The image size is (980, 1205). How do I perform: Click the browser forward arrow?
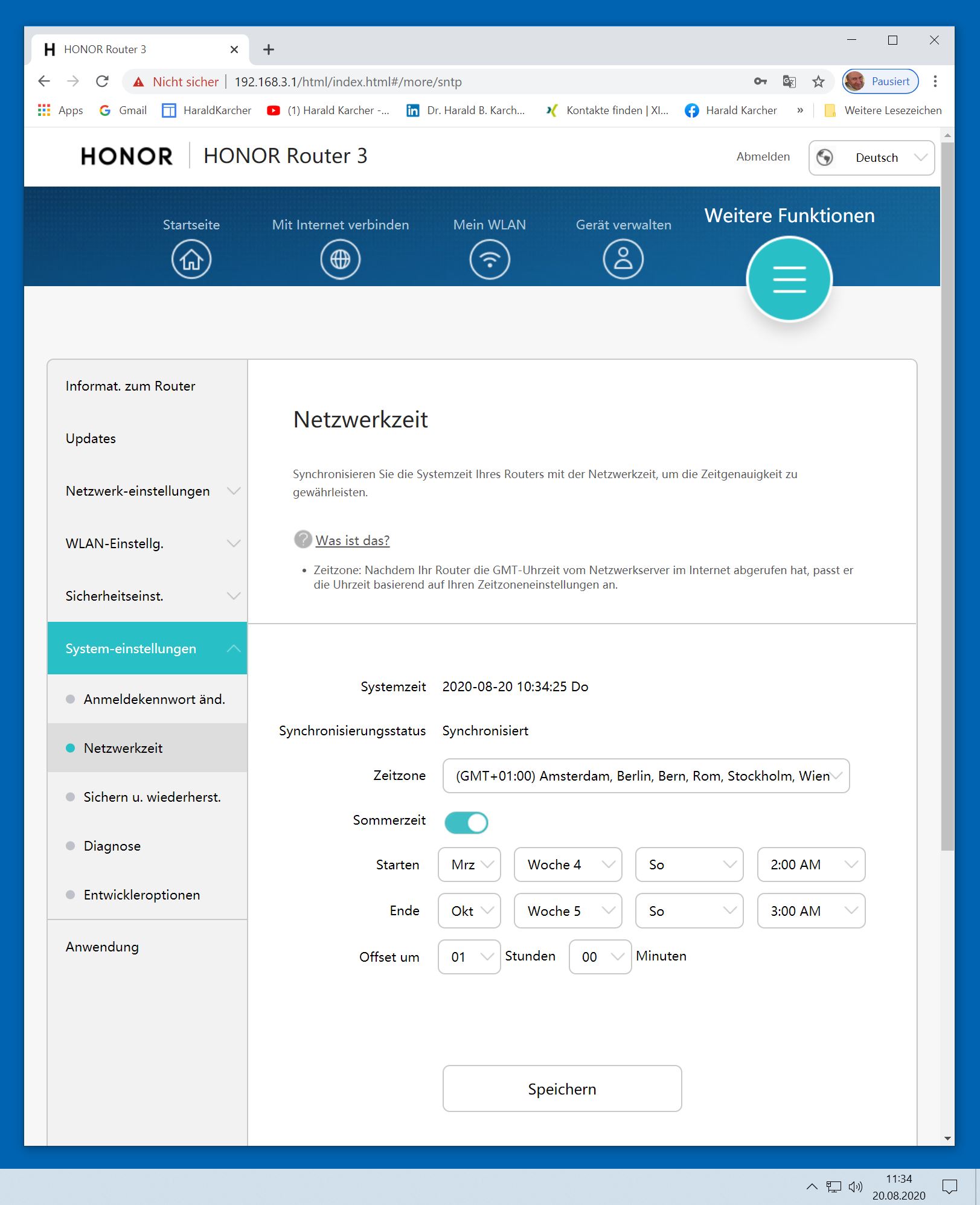coord(73,82)
